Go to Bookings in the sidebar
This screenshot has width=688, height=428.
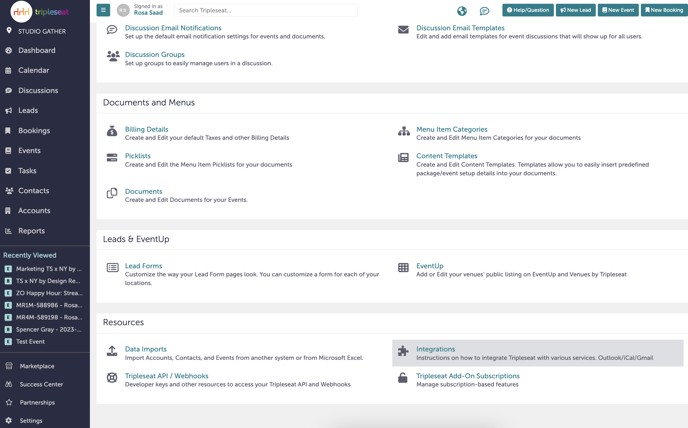pos(34,130)
